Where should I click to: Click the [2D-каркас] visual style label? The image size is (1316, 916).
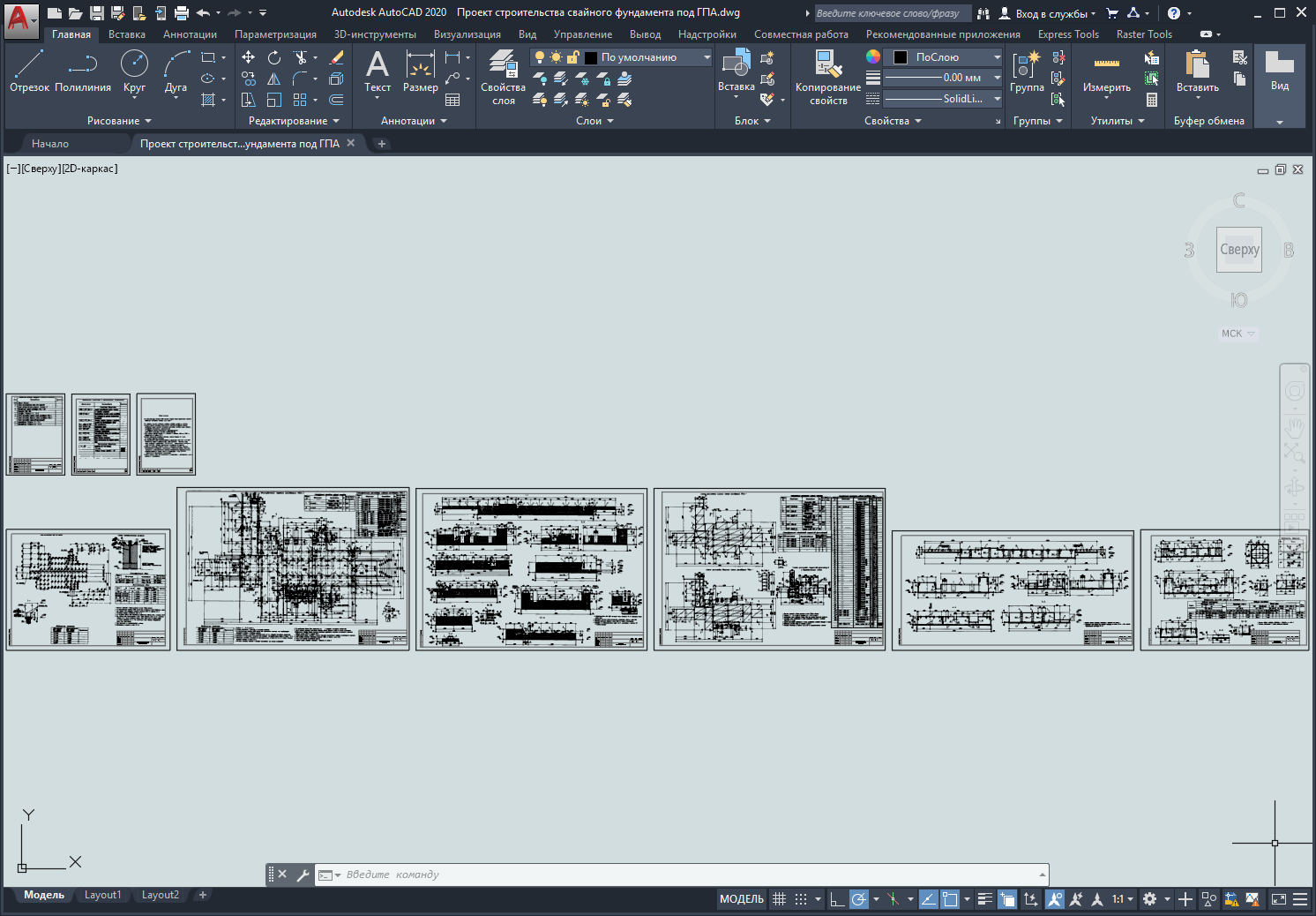click(89, 169)
